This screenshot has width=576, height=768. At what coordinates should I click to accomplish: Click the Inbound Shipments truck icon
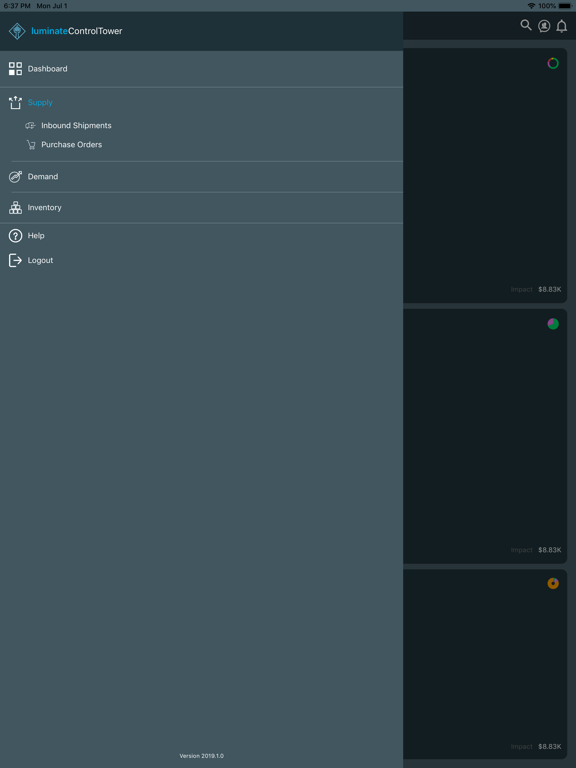[30, 125]
